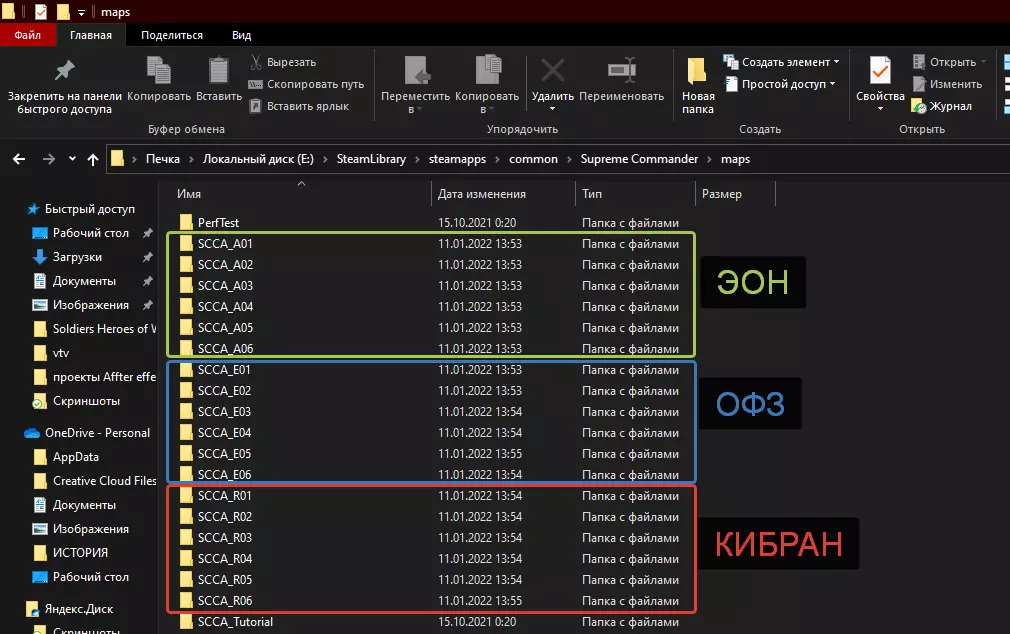
Task: Open recent locations dropdown arrow
Action: point(72,158)
